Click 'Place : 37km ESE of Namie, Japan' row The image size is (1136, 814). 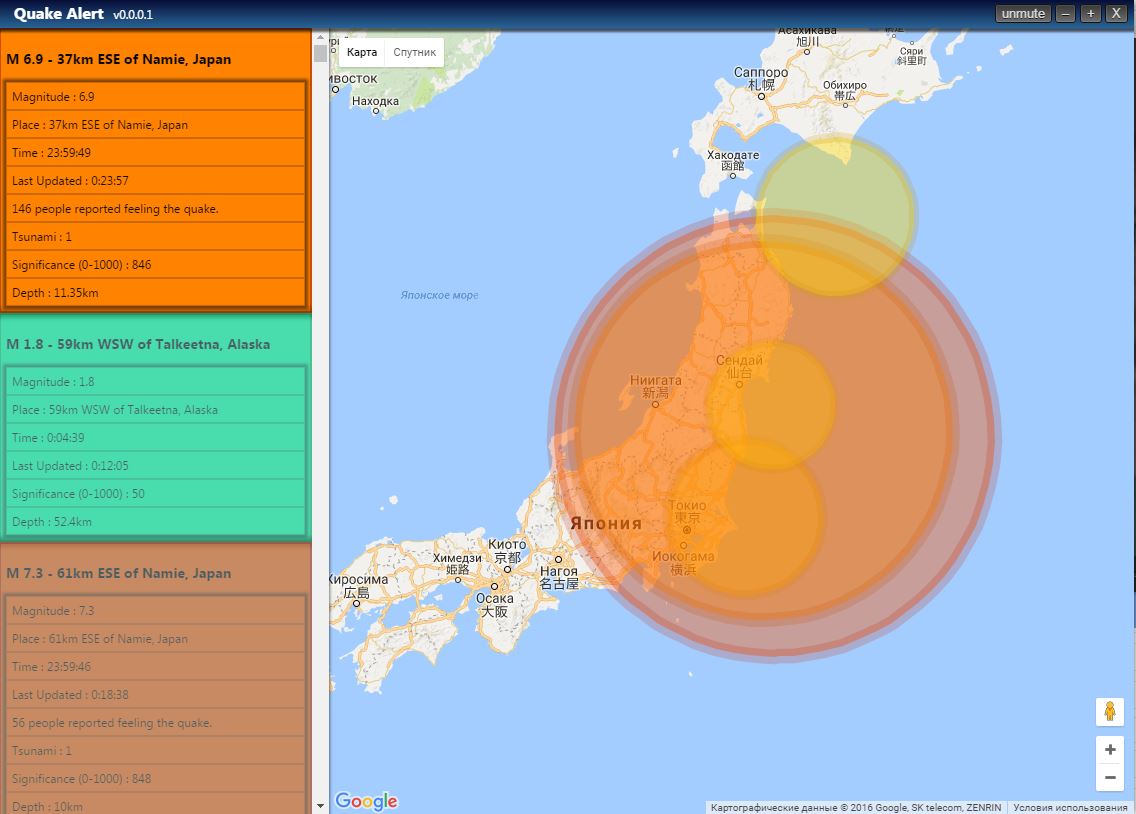coord(155,125)
